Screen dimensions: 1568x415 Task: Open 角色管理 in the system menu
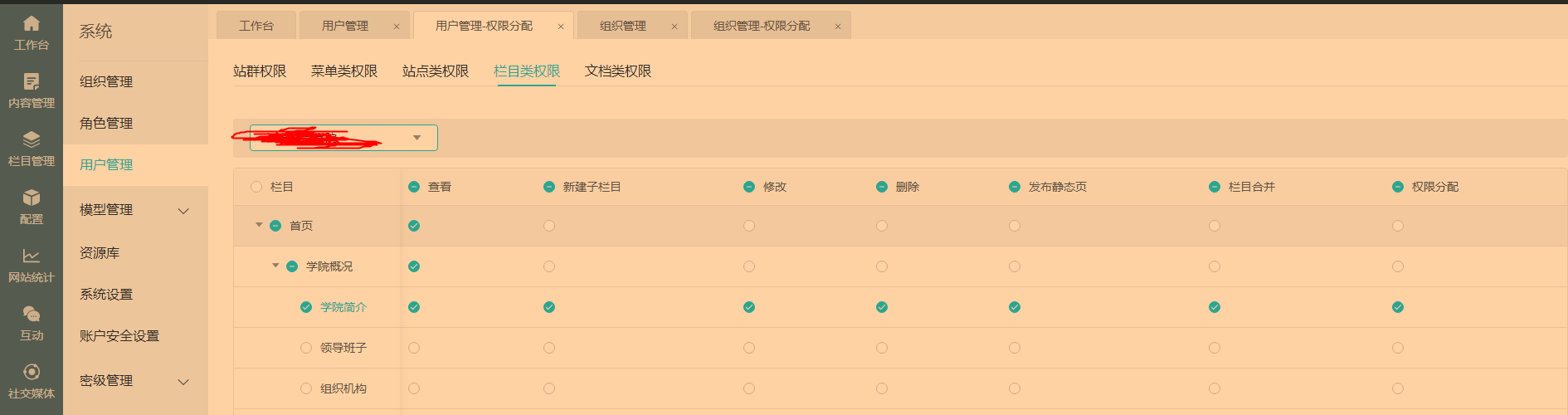[x=106, y=124]
